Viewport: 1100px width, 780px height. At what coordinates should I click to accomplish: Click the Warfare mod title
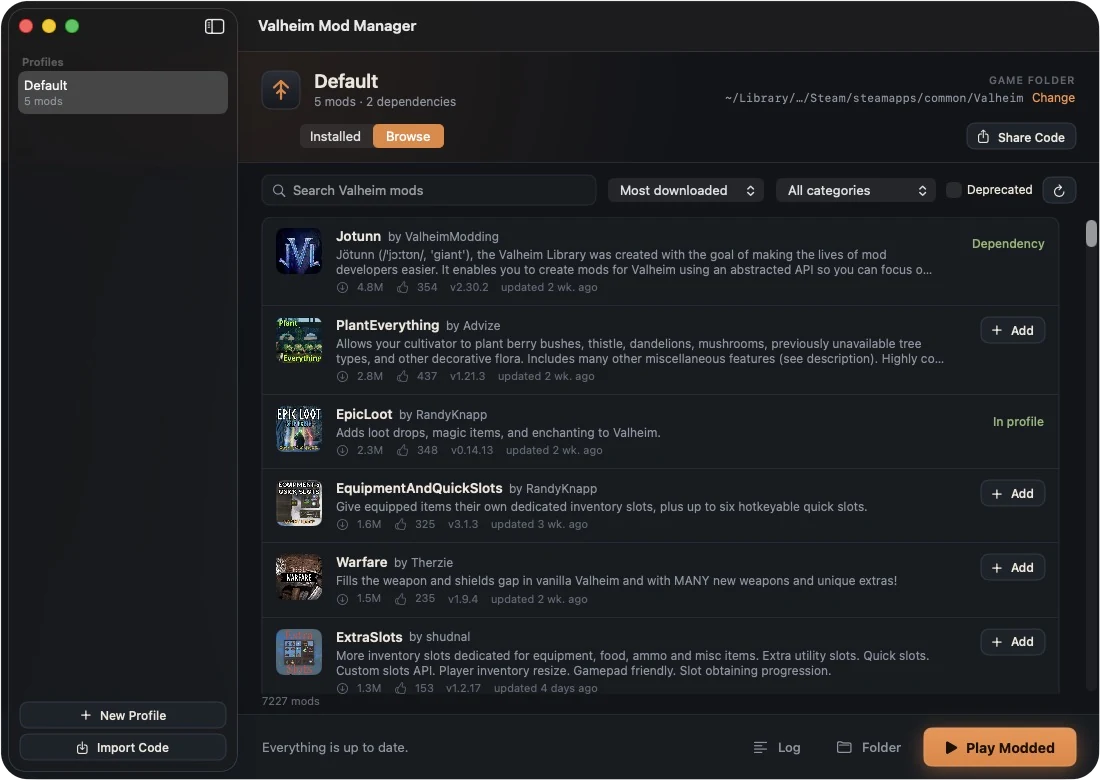click(x=361, y=563)
